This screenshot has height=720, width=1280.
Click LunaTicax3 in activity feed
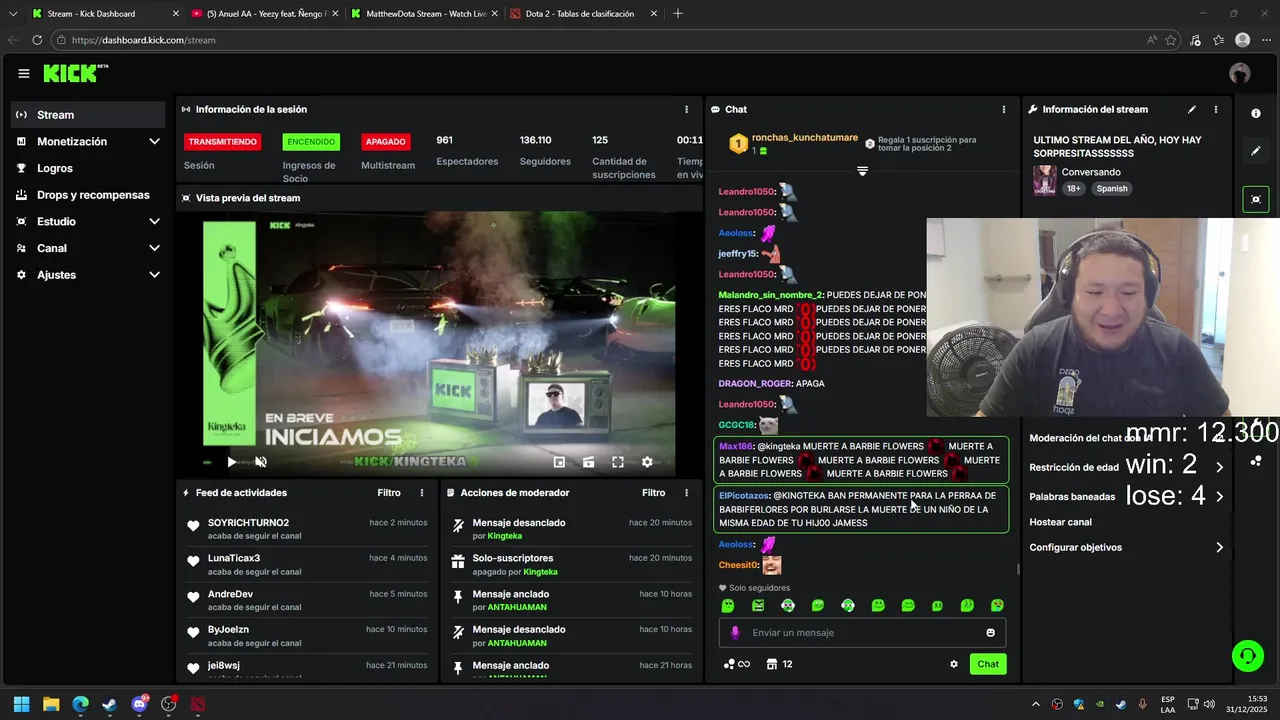click(234, 558)
